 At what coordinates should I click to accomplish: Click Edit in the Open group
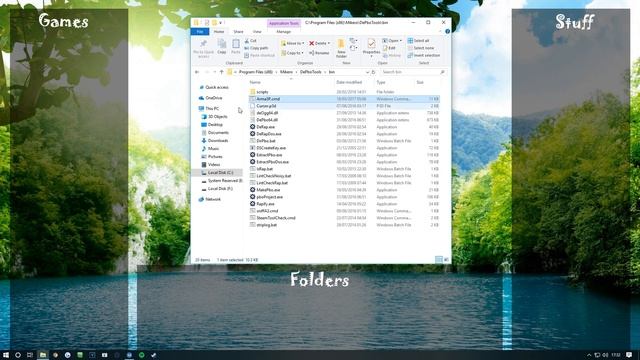(389, 48)
